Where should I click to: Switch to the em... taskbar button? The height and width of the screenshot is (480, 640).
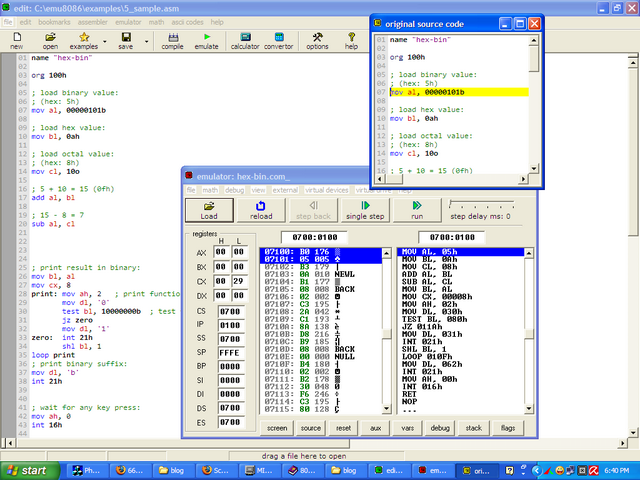[433, 471]
